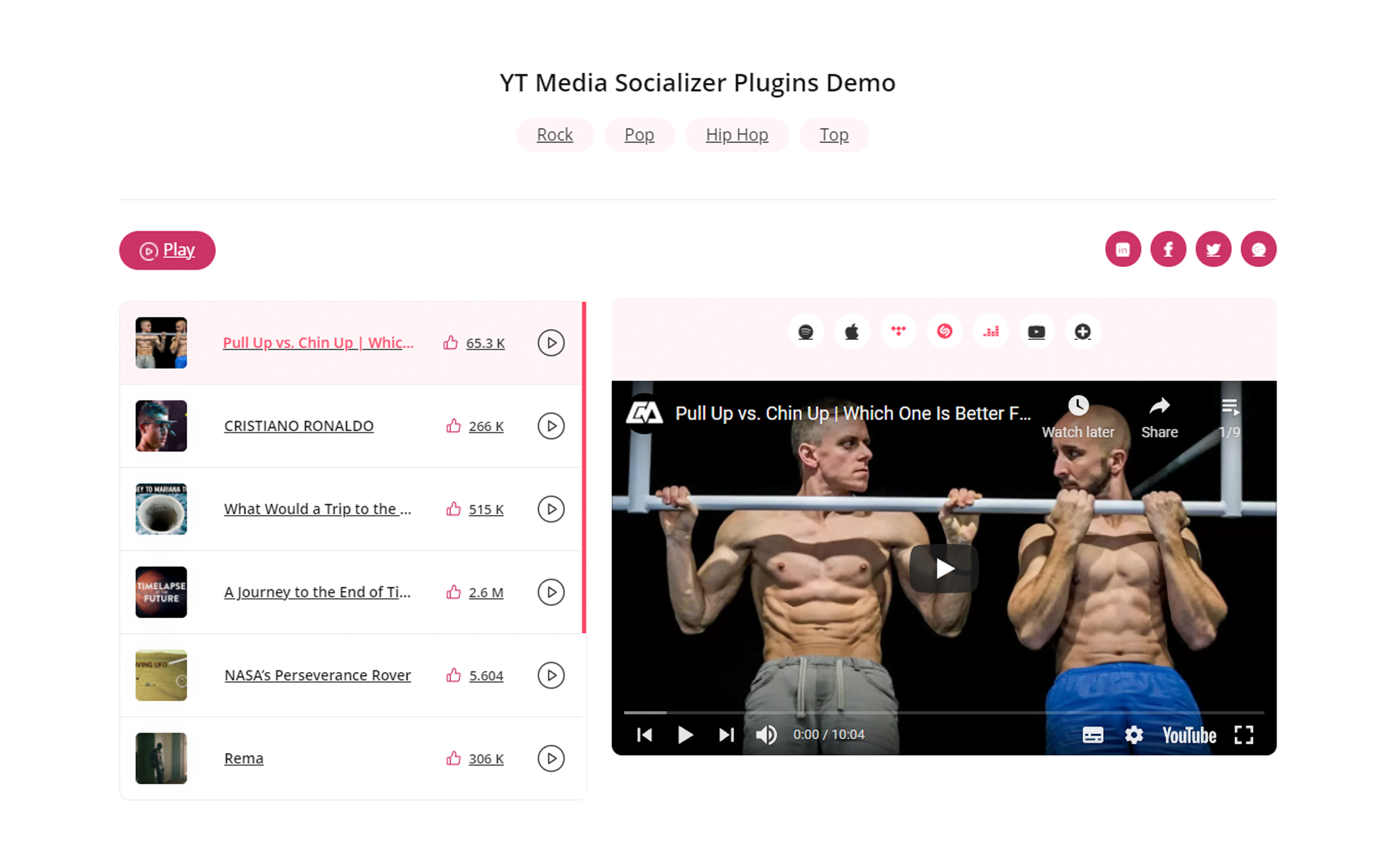Click the Rema video thumbnail
1396x868 pixels.
(x=162, y=758)
